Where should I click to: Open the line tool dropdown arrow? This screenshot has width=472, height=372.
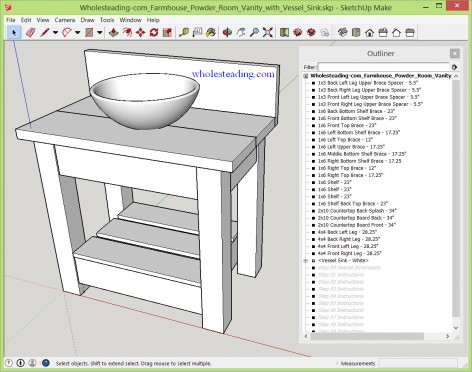point(55,33)
